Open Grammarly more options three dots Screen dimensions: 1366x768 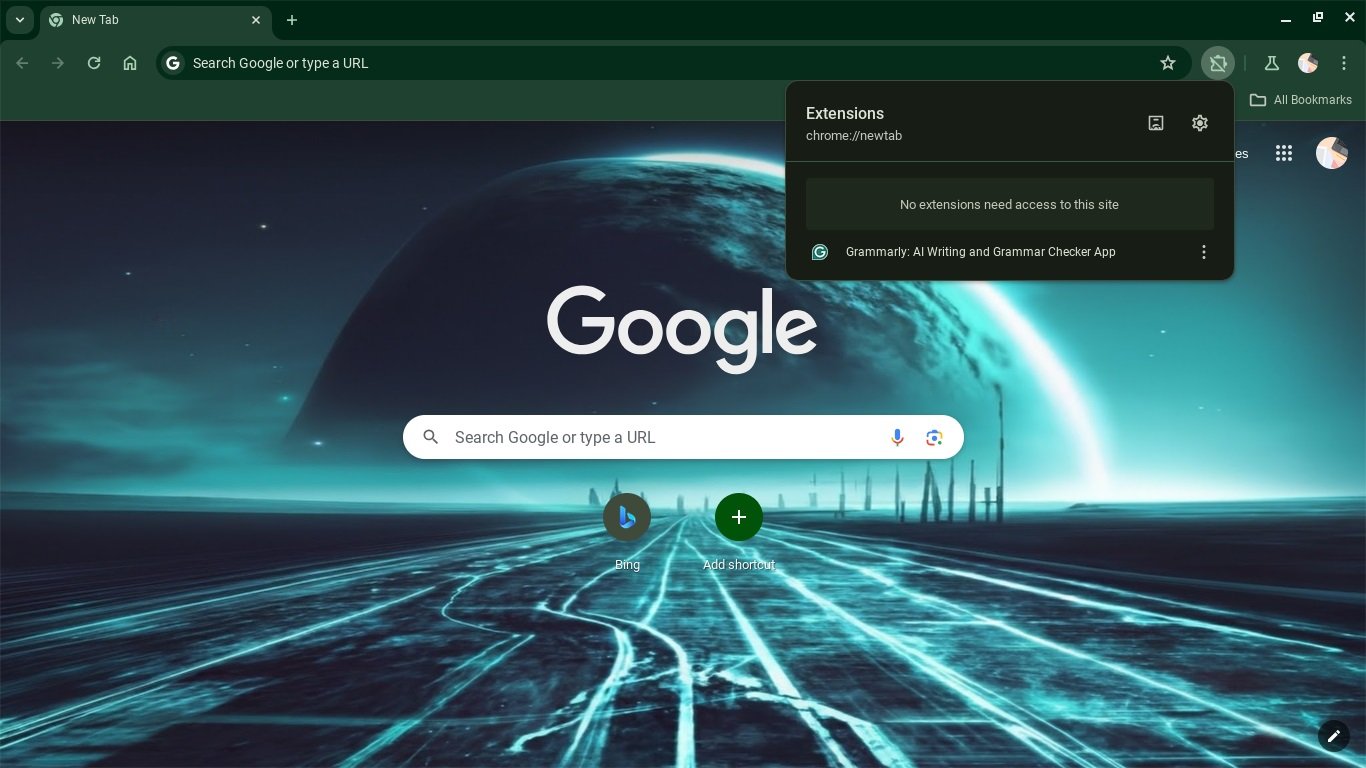1204,252
